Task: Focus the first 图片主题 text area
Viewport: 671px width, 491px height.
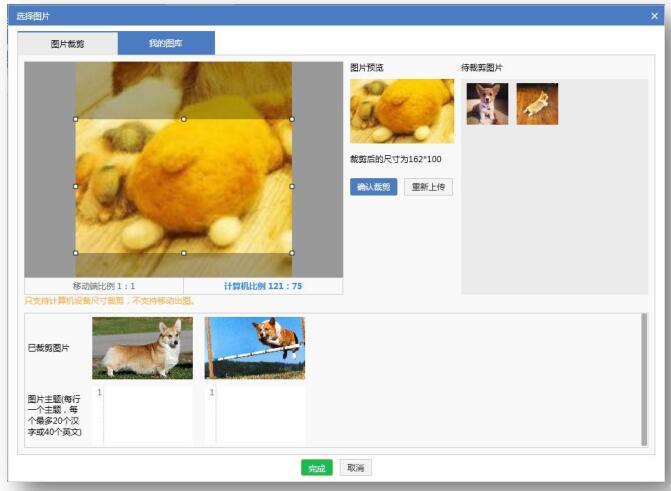Action: coord(148,415)
